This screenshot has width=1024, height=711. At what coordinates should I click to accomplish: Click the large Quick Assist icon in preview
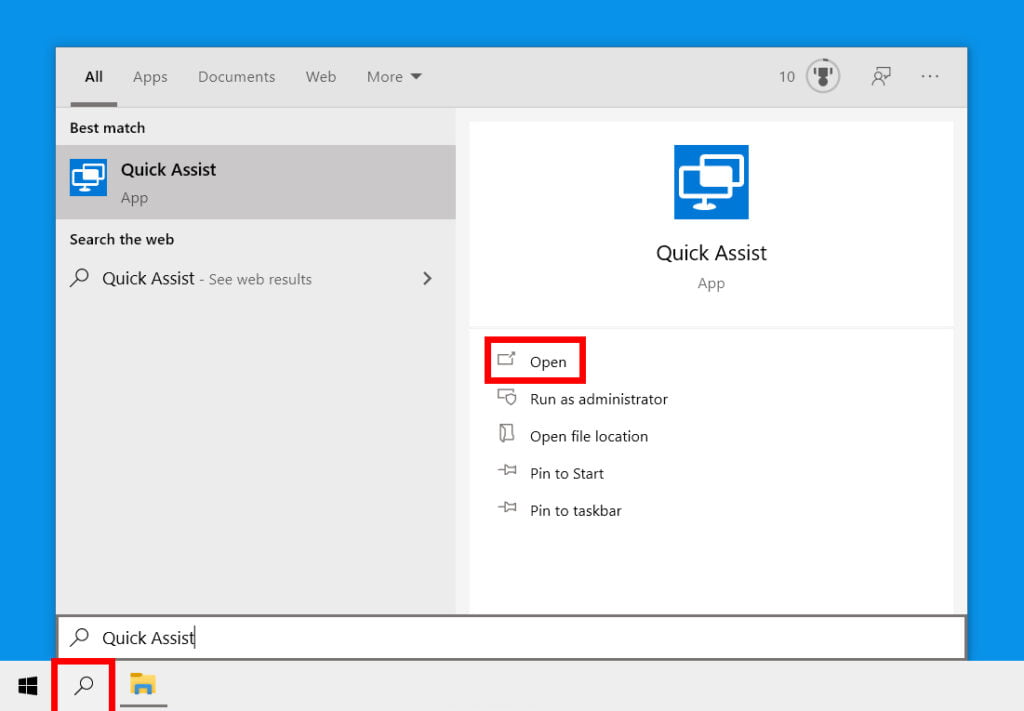click(x=711, y=182)
